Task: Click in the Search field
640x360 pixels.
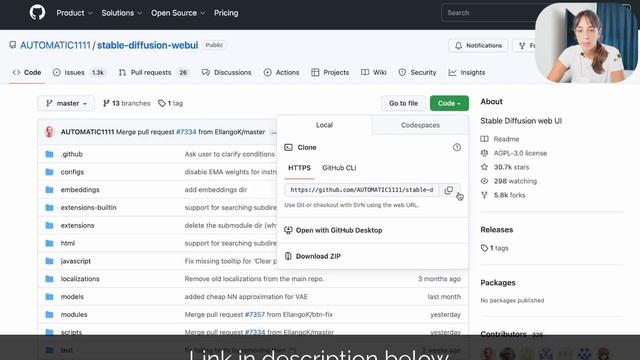Action: [488, 13]
